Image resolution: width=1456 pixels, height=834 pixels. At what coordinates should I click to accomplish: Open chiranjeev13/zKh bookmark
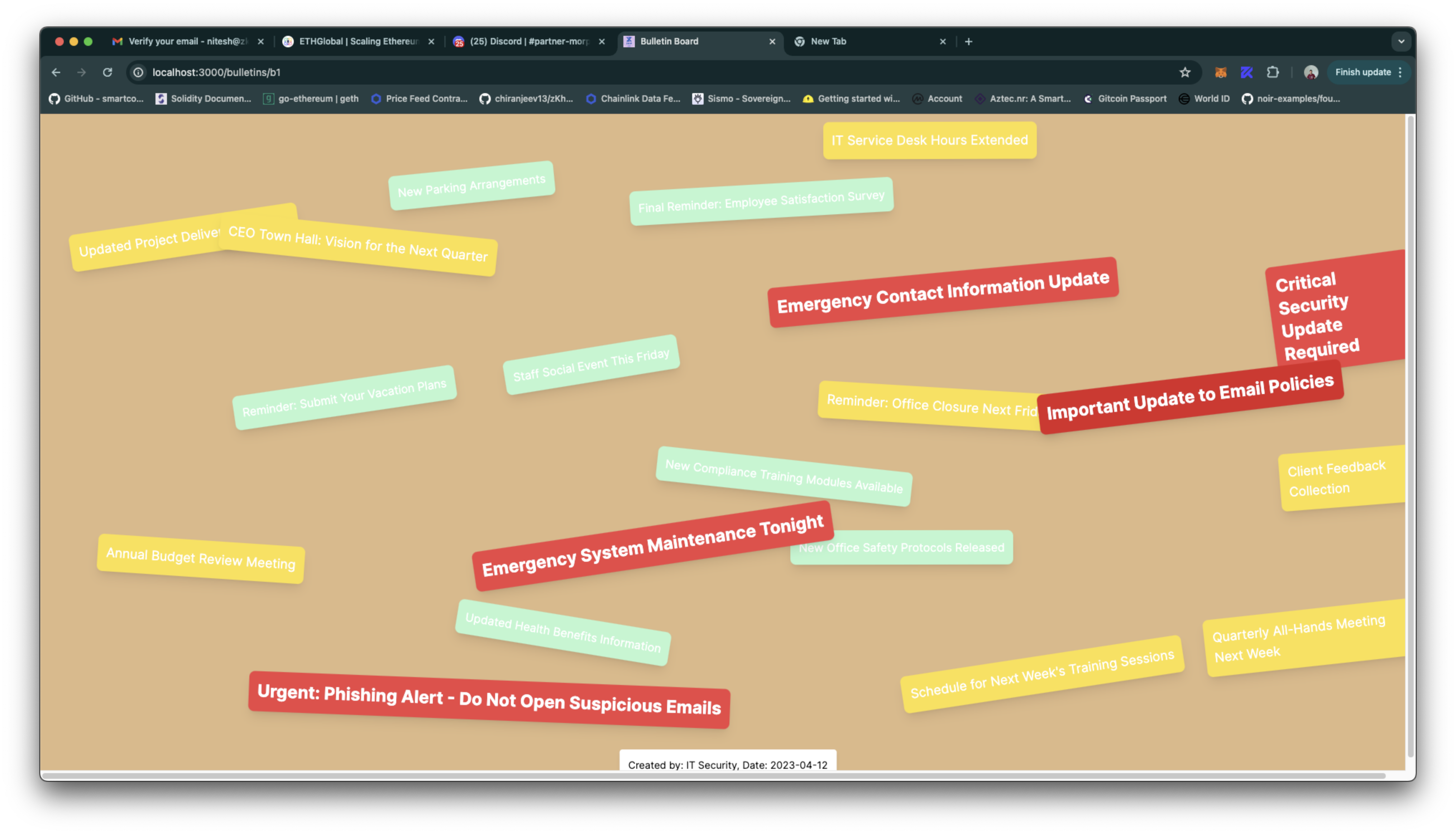pyautogui.click(x=526, y=99)
